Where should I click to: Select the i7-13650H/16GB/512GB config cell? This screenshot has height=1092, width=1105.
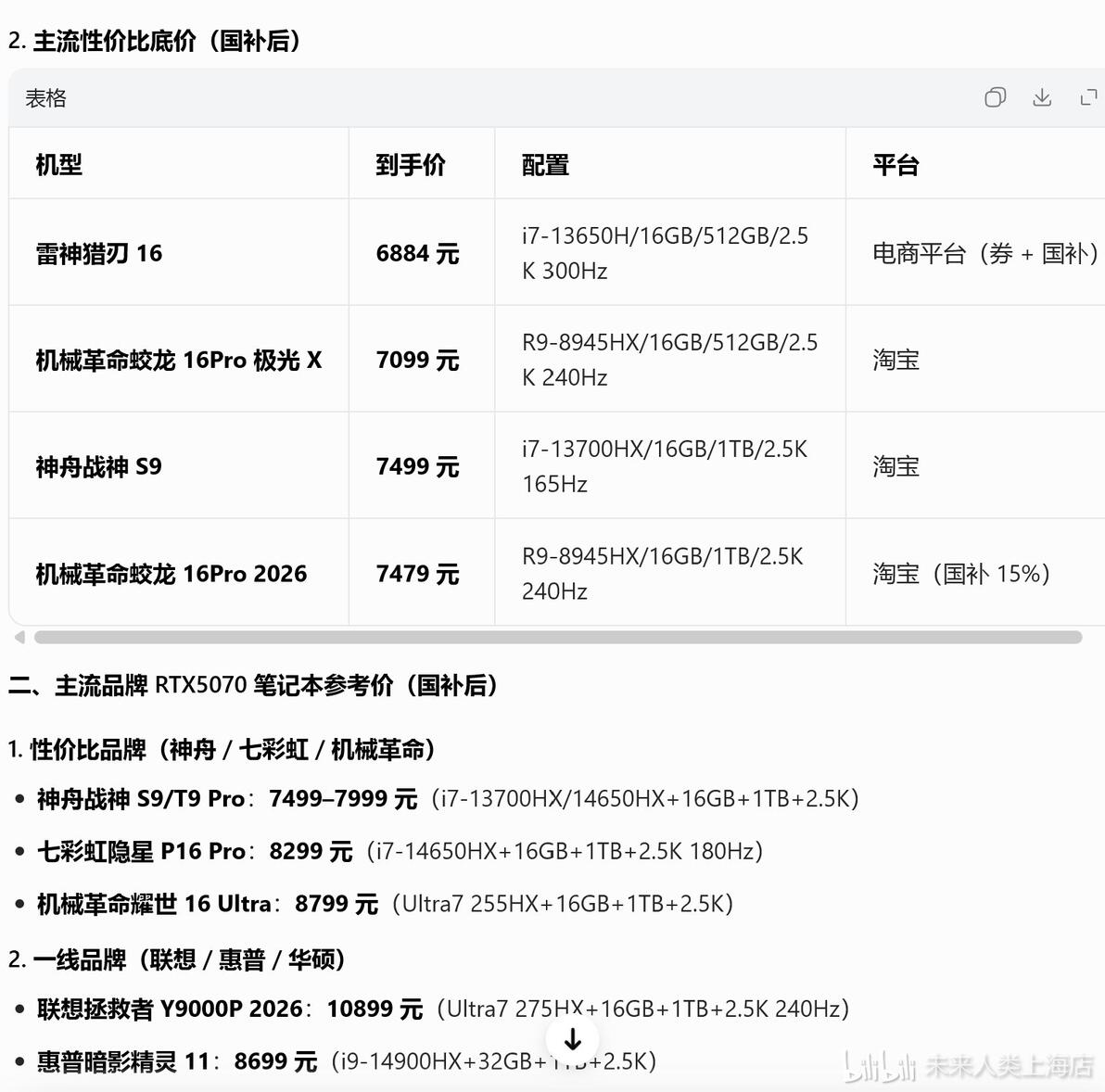point(670,253)
